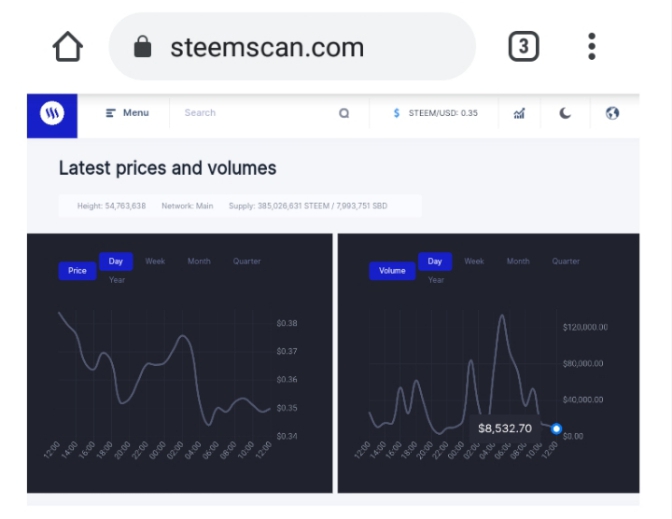Click the STEEM/USD price indicator
This screenshot has height=519, width=672.
coord(436,113)
